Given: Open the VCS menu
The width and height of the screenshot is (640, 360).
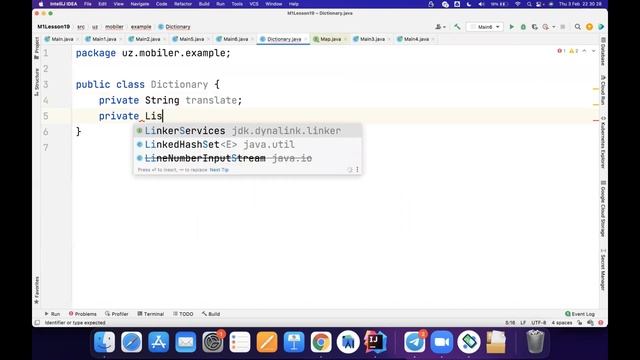Looking at the screenshot, I should coord(254,4).
